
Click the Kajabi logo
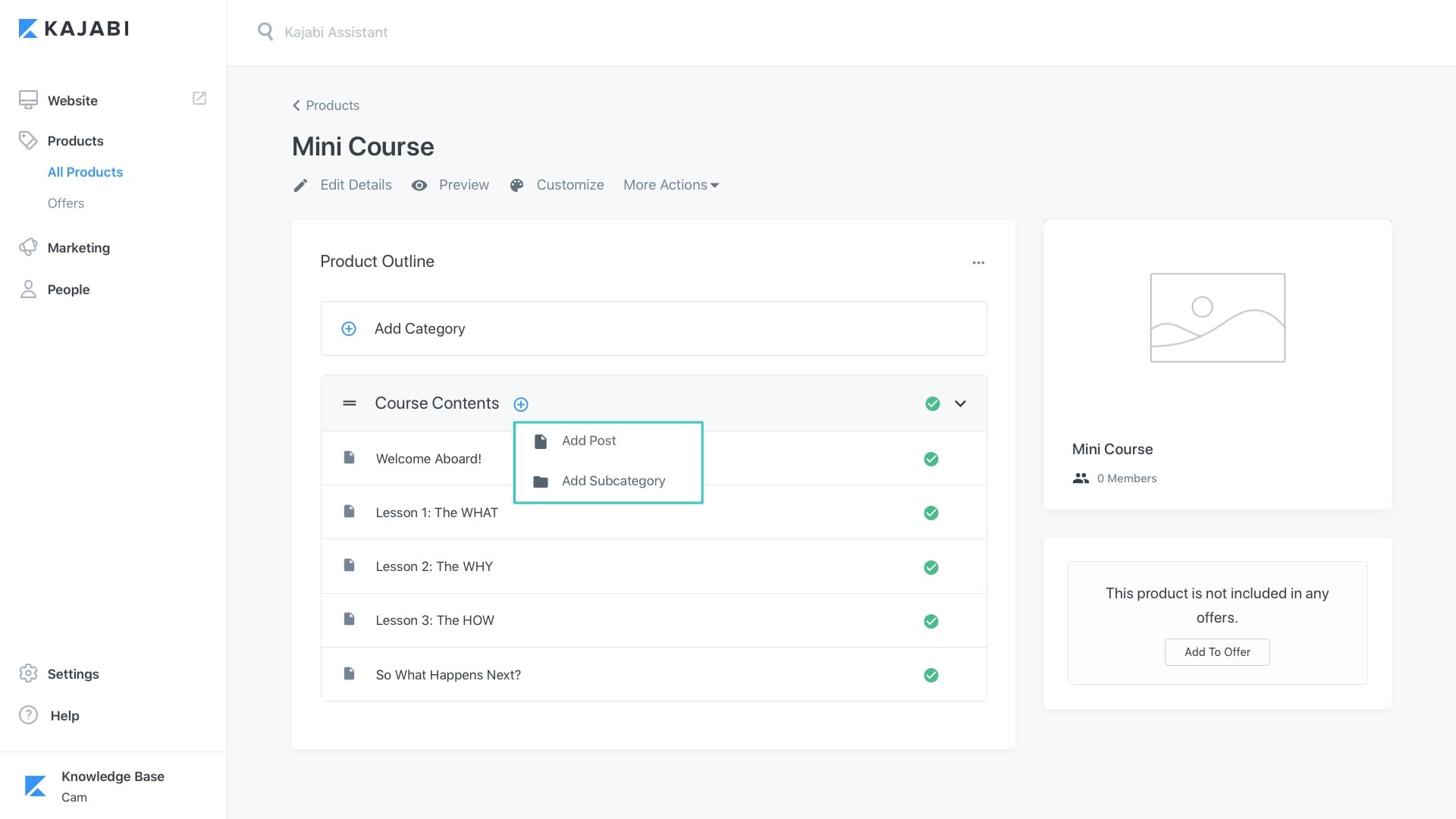pos(74,29)
